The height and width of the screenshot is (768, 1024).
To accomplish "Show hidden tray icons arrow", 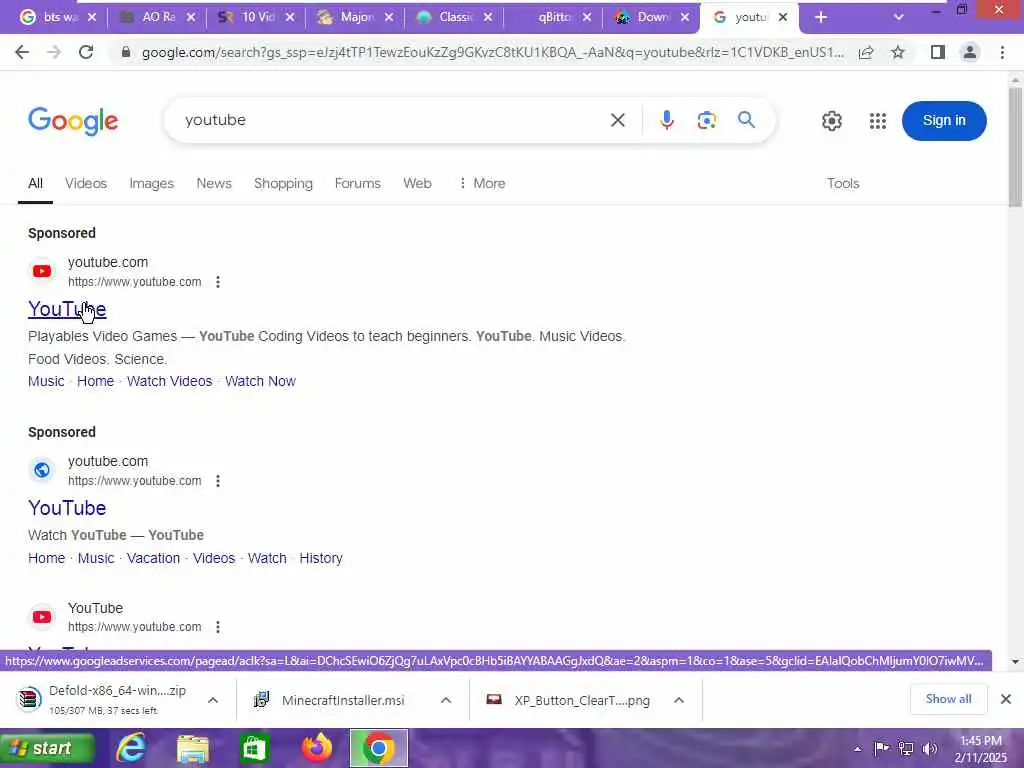I will (x=857, y=749).
